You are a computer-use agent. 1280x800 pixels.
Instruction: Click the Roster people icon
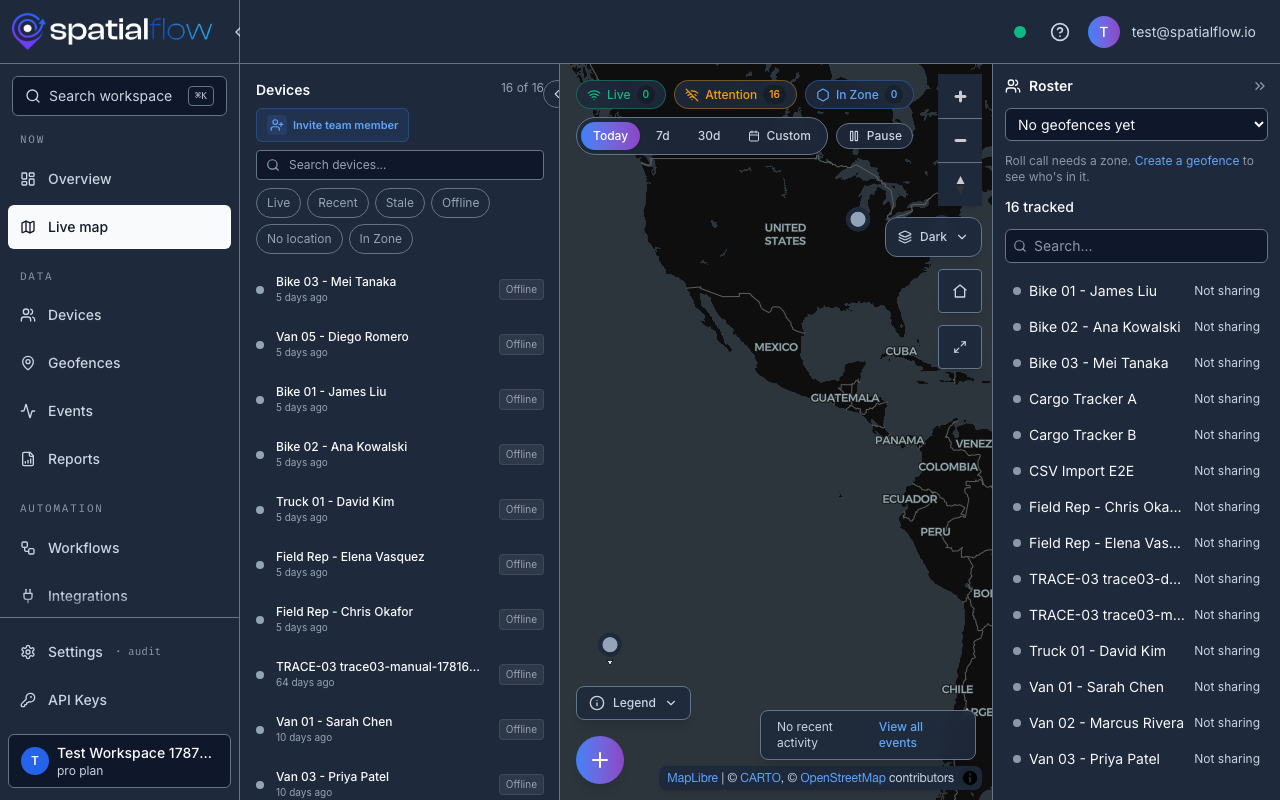click(x=1013, y=86)
